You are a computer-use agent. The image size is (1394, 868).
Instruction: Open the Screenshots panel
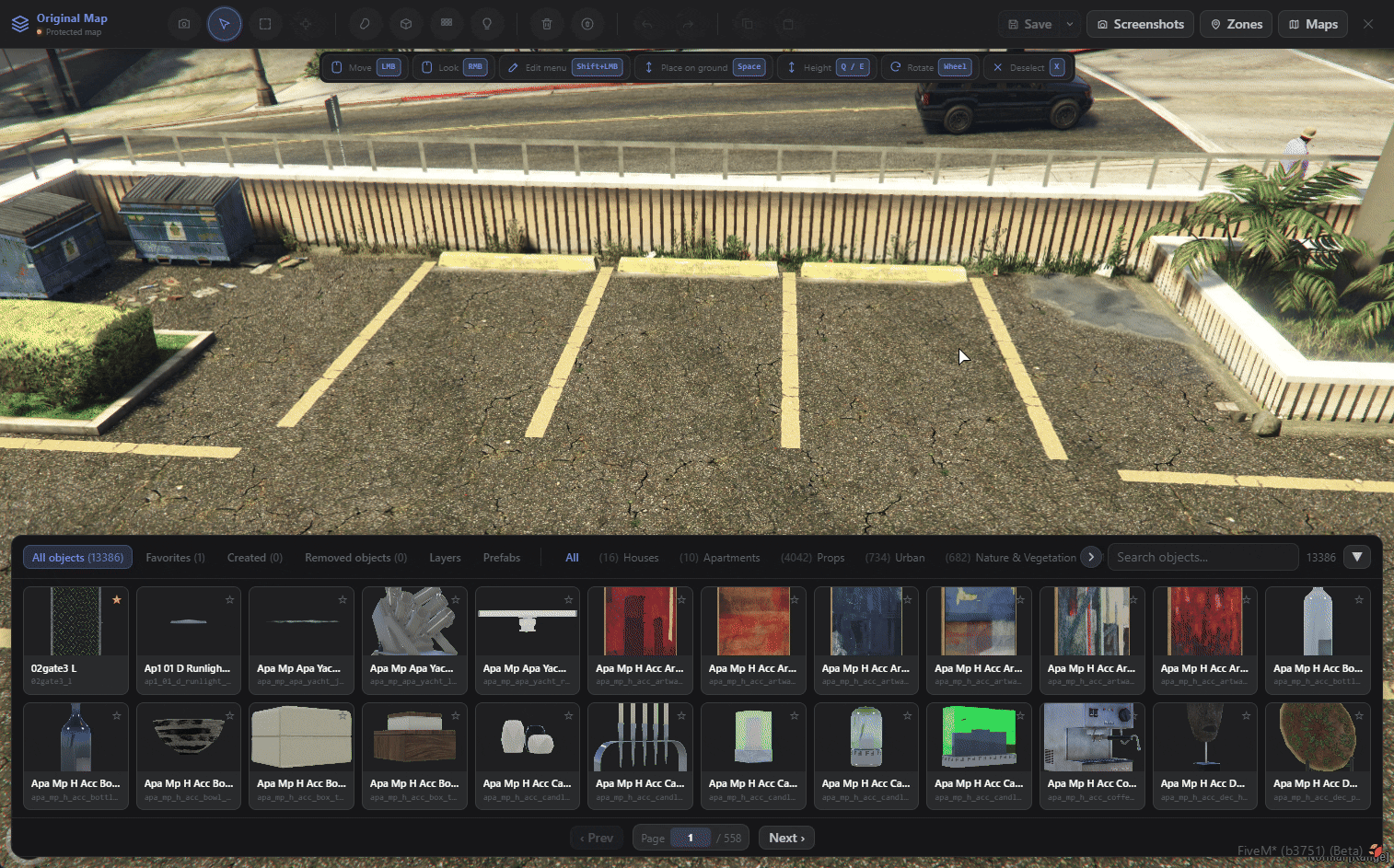click(x=1141, y=24)
